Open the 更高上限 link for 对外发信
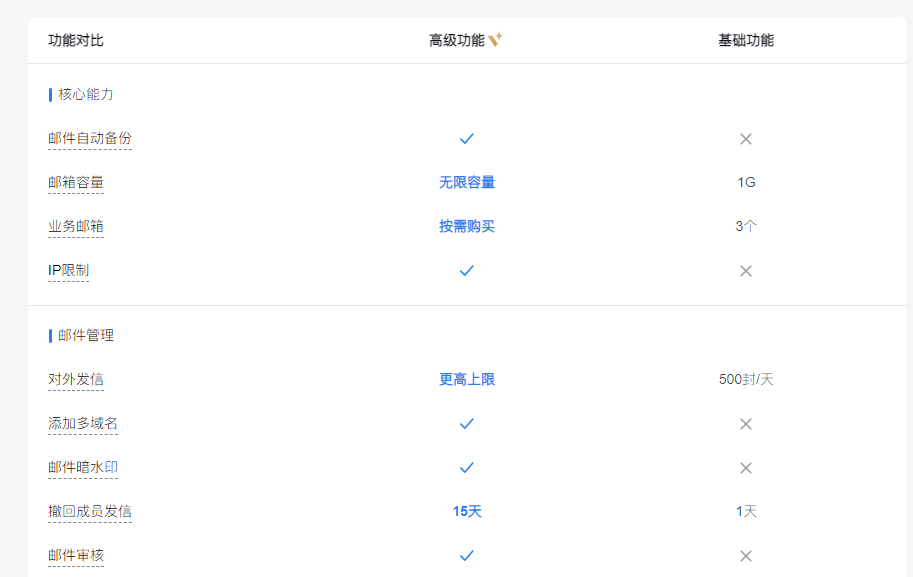This screenshot has width=913, height=577. click(x=466, y=379)
